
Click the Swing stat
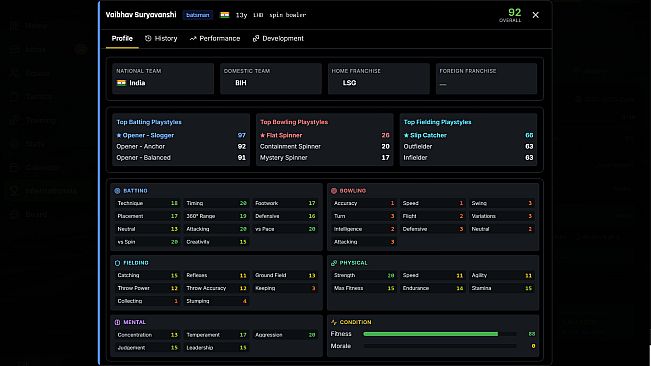[502, 203]
